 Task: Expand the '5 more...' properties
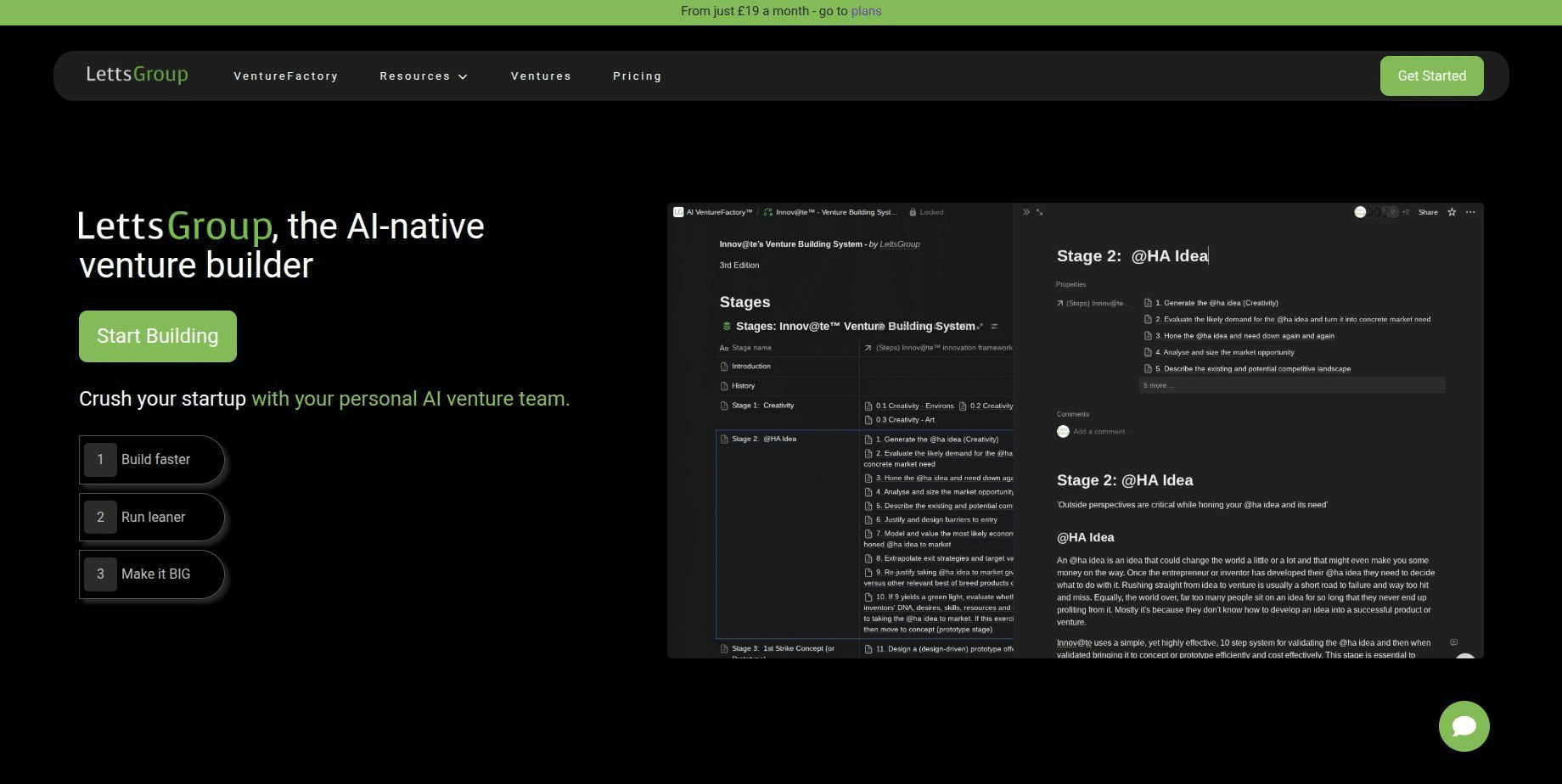coord(1157,384)
